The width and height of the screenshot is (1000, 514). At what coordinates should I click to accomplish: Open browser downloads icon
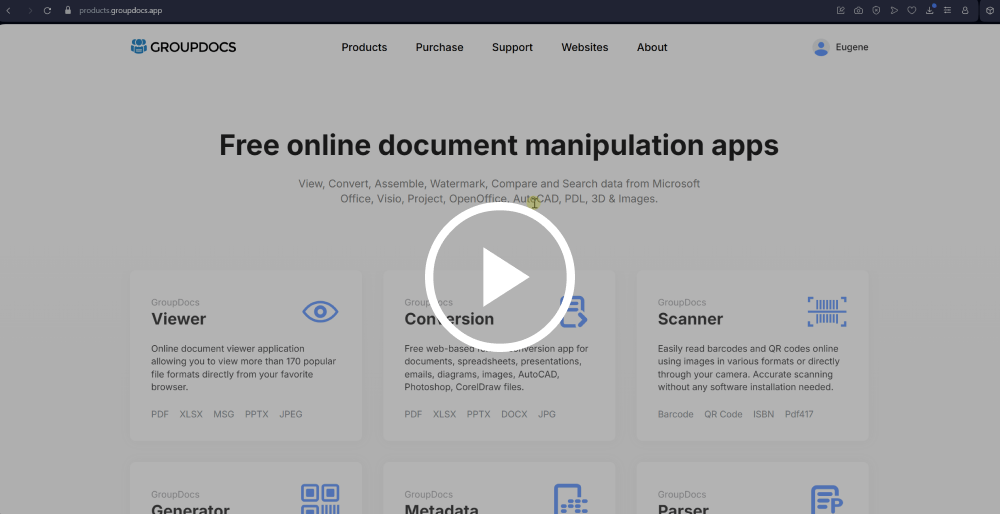(x=930, y=10)
